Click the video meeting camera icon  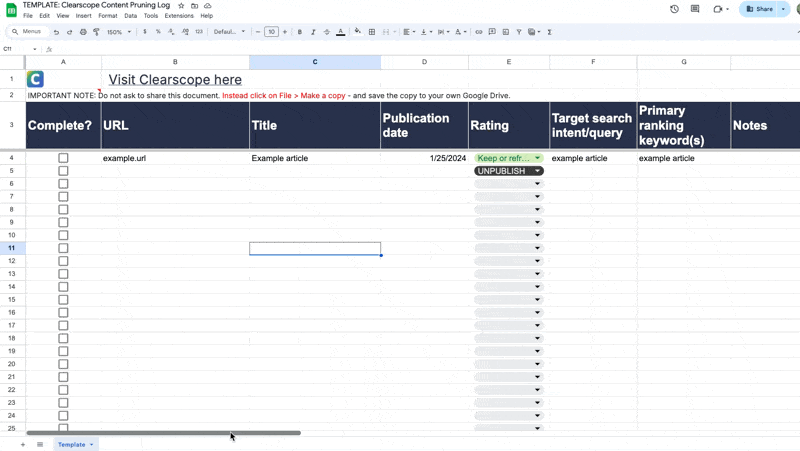(x=720, y=9)
